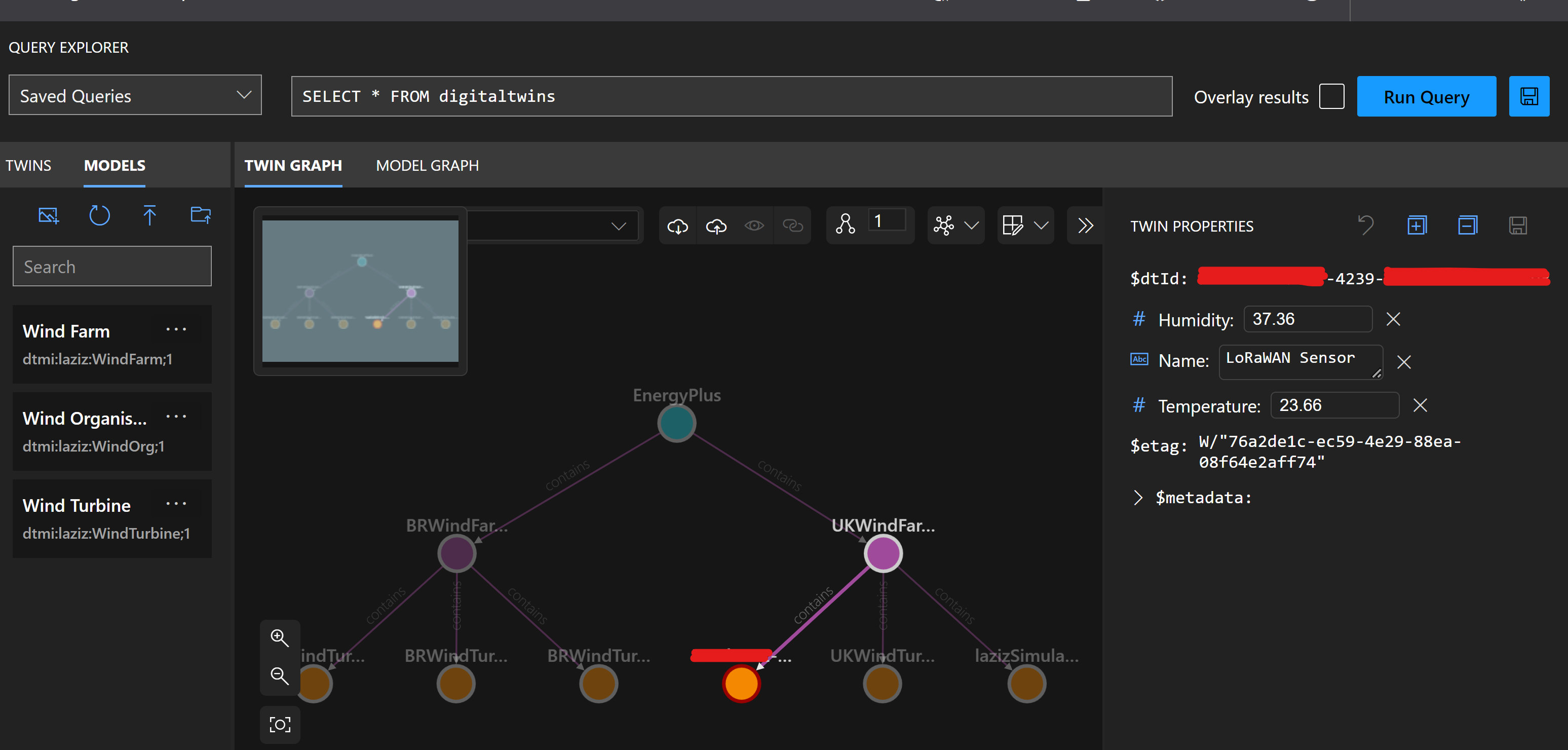Switch to the TWINS tab

coord(28,165)
